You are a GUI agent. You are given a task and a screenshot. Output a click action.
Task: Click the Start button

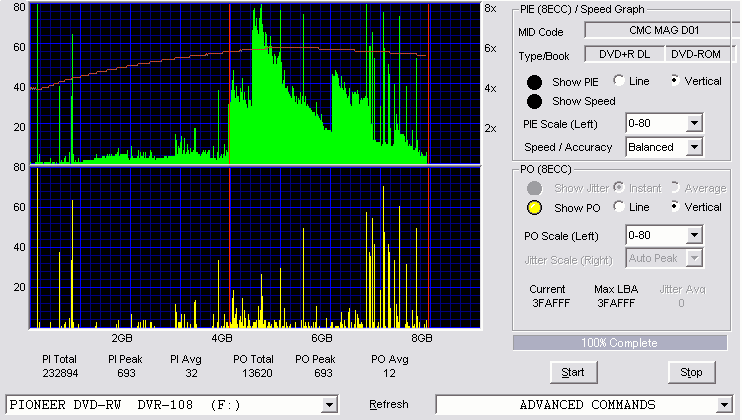tap(574, 373)
